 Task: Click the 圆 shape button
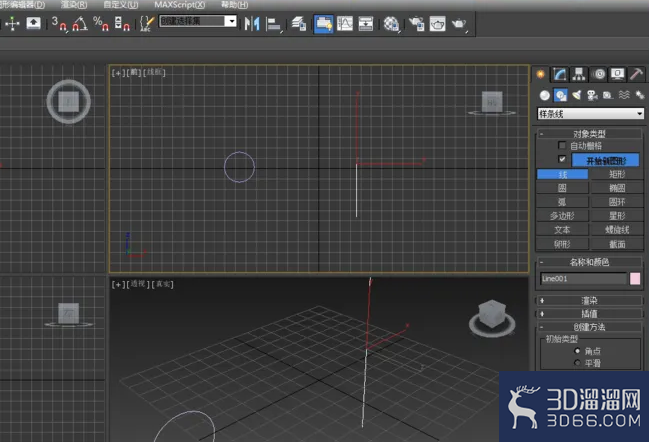click(562, 188)
